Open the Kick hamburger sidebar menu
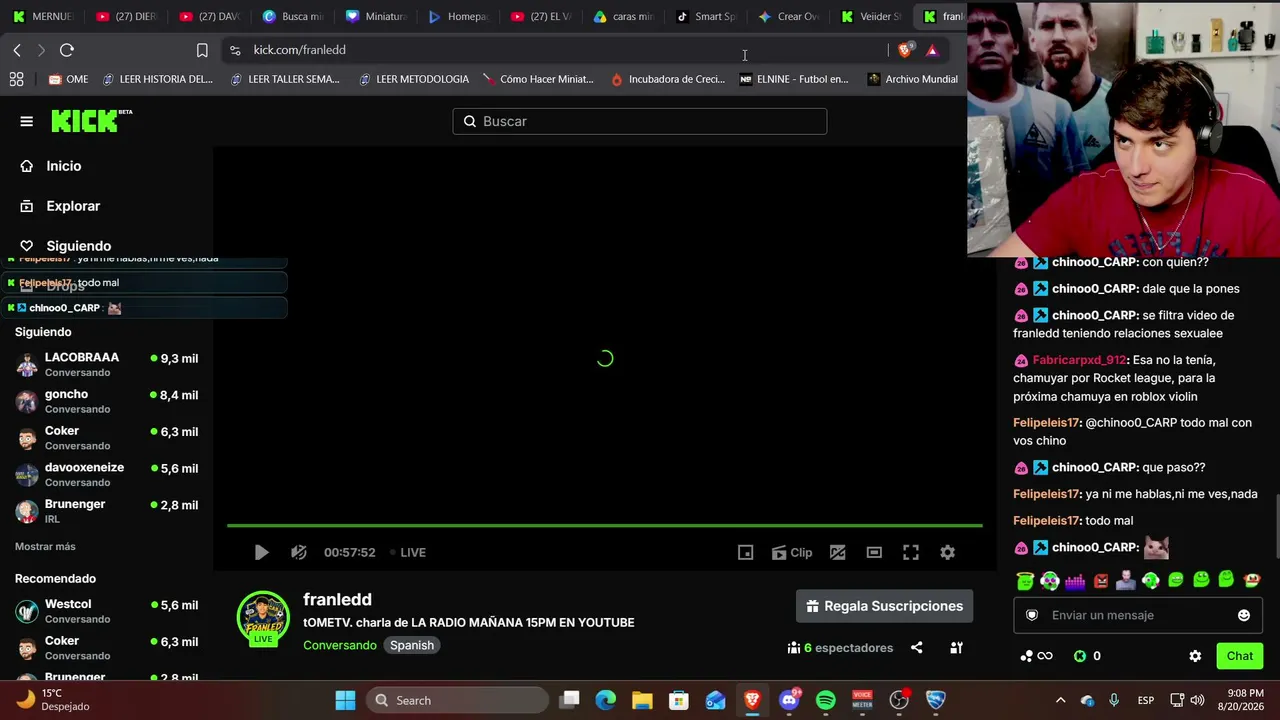1280x720 pixels. [26, 121]
